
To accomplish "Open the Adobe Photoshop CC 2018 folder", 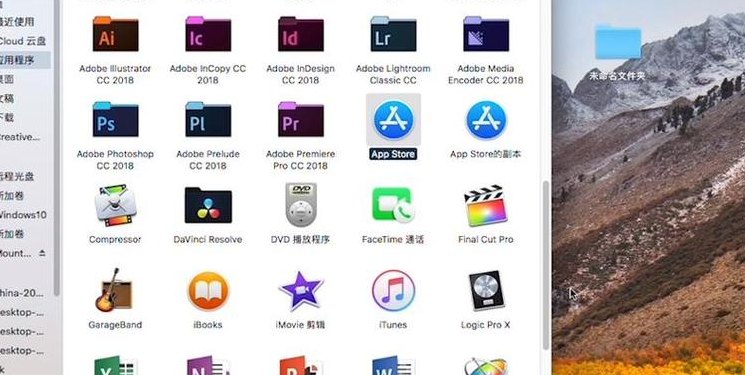I will click(x=115, y=119).
